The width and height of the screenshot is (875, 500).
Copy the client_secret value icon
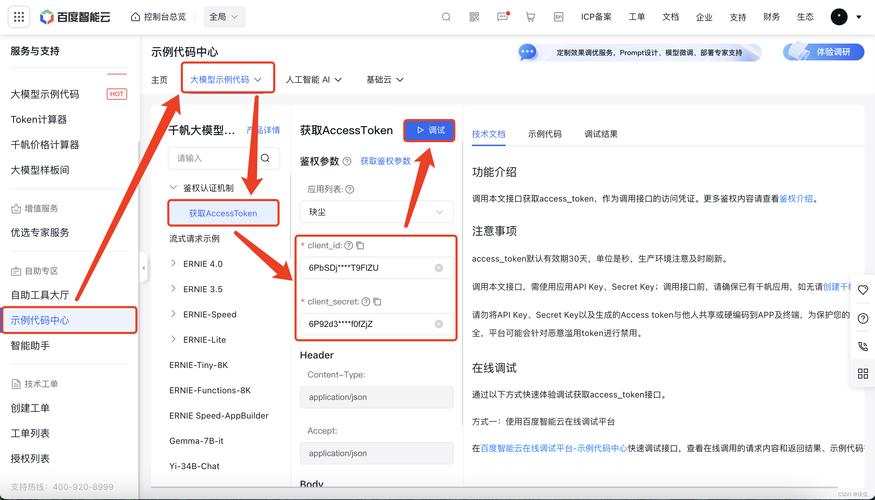[378, 301]
